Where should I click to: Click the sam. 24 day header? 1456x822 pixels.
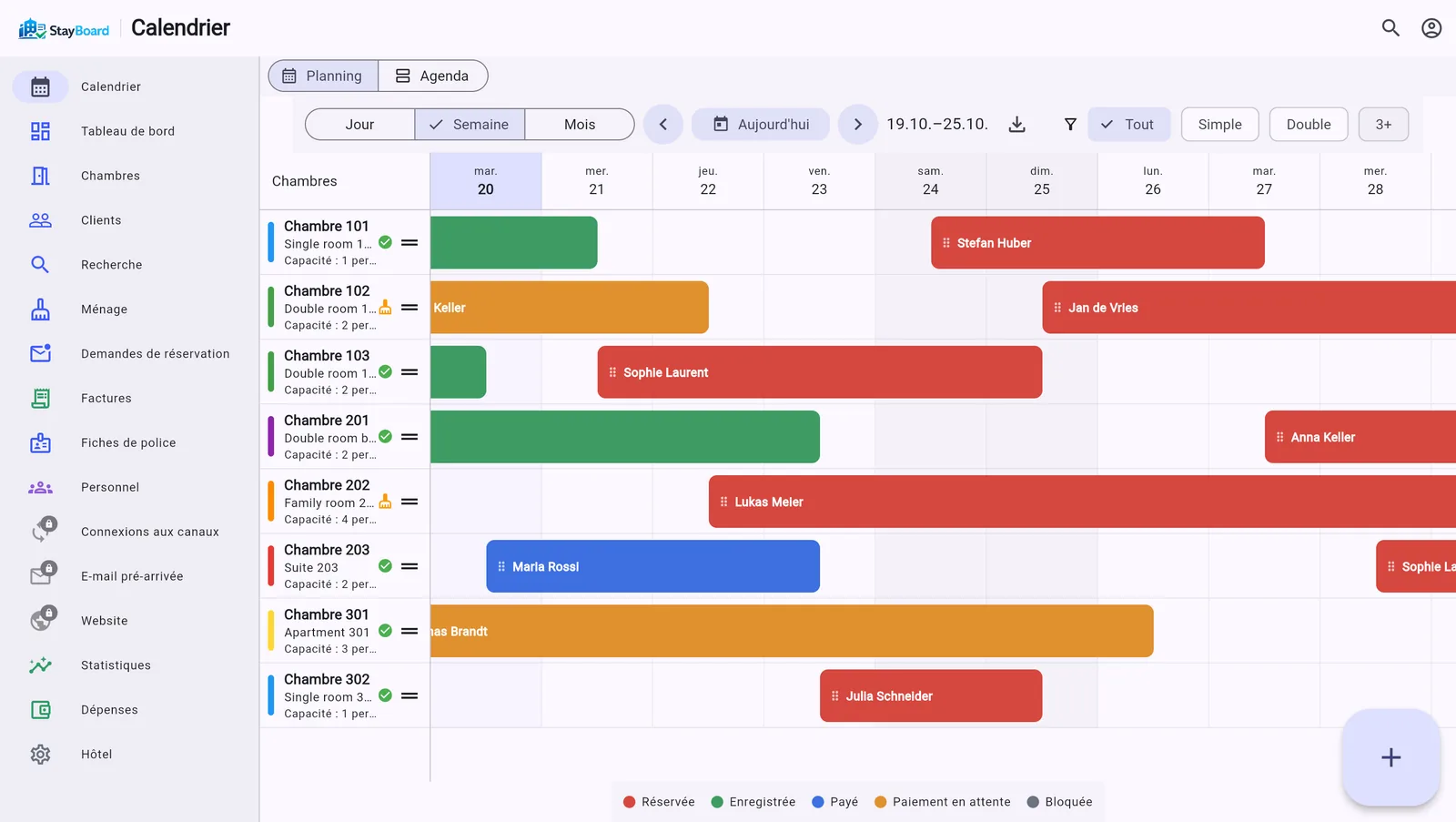pyautogui.click(x=930, y=181)
